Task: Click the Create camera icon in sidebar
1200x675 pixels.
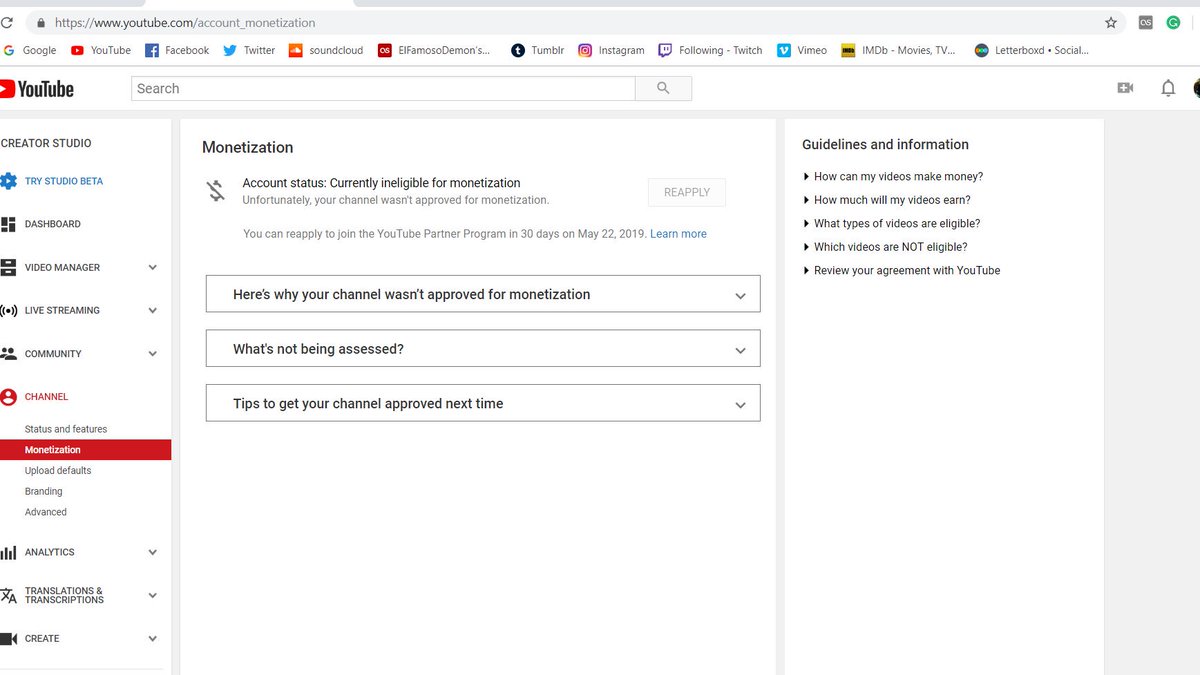Action: coord(9,638)
